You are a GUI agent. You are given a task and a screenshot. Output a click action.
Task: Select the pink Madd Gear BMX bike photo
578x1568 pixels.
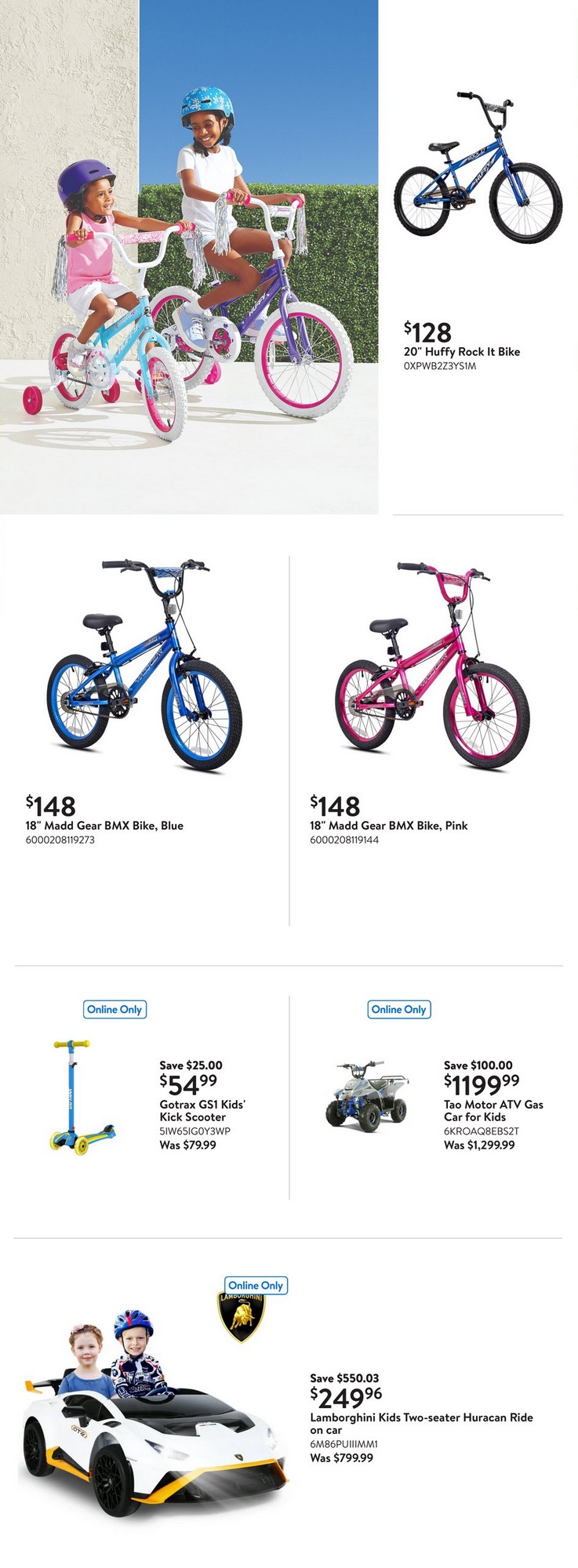pos(433,665)
